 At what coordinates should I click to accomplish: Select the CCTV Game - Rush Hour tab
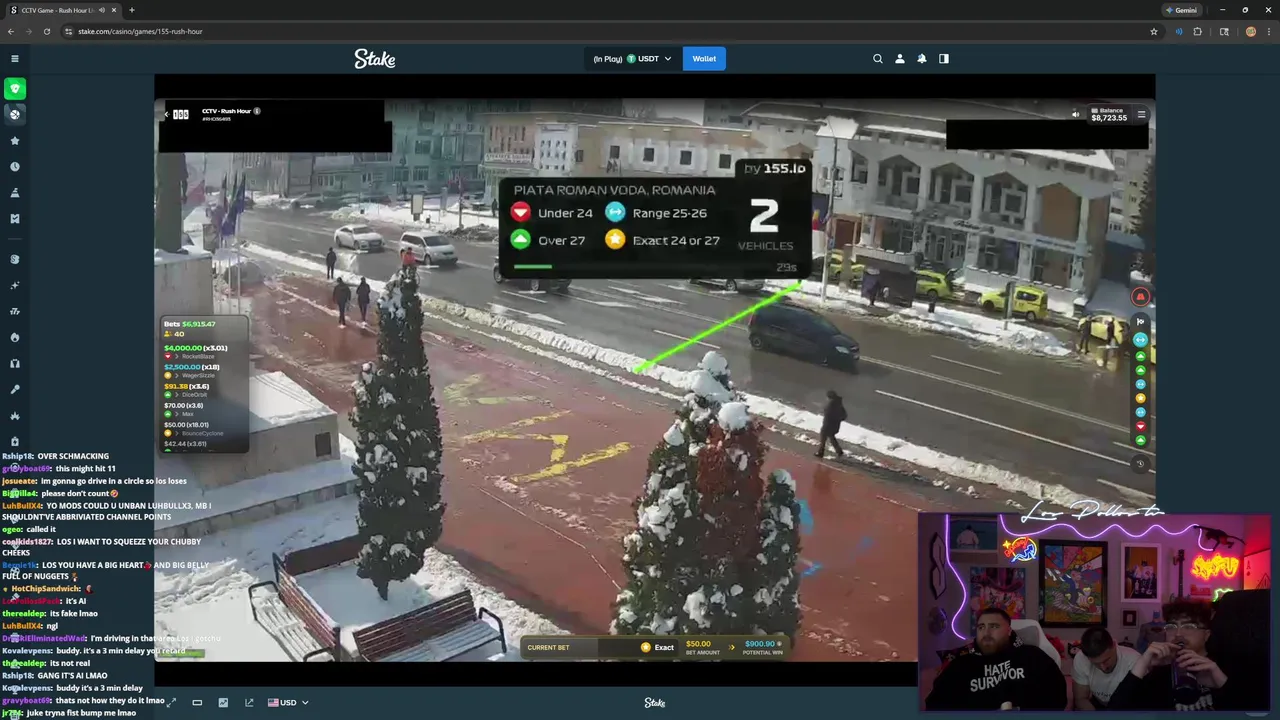pos(63,10)
